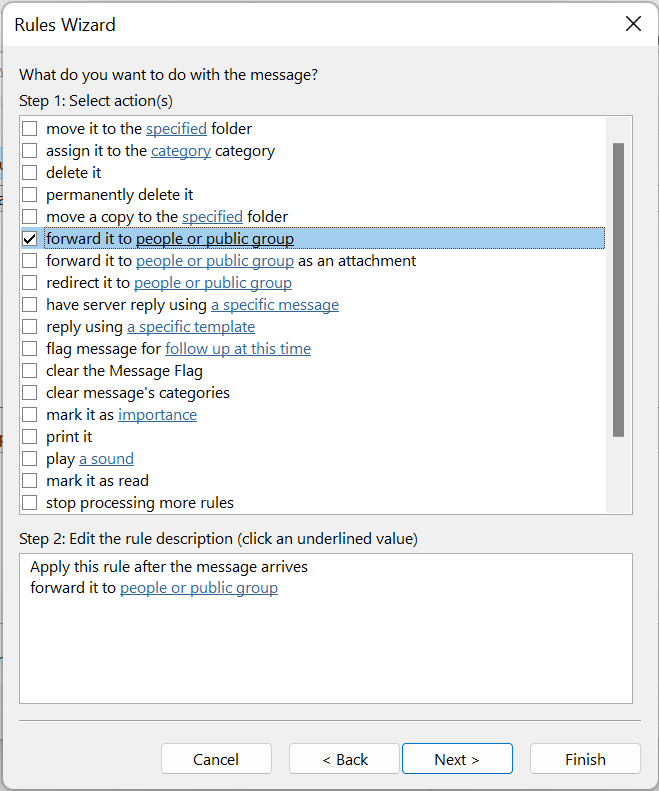Click 'people or public group' in rule description
The image size is (659, 791).
(199, 588)
